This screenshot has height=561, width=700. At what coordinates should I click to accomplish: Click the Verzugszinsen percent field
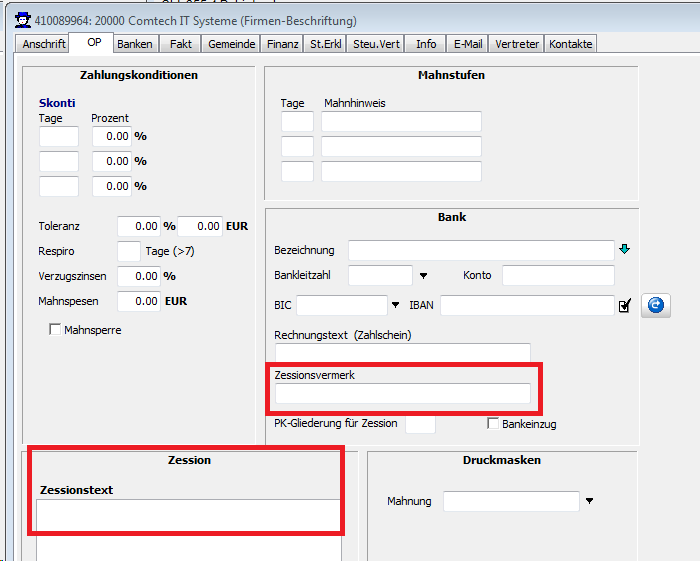(x=139, y=276)
